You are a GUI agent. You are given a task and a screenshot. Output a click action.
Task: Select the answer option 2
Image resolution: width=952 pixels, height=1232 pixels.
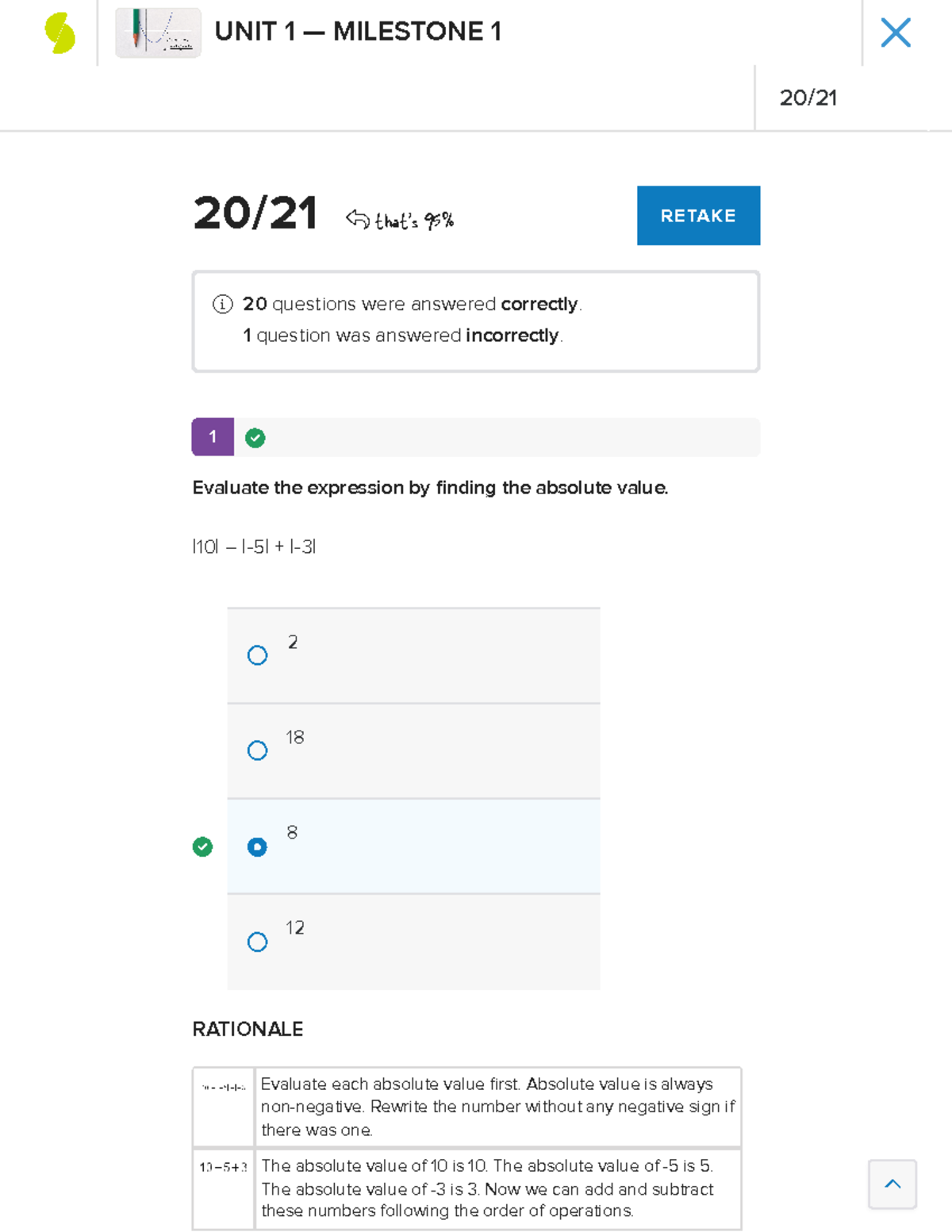click(x=256, y=656)
